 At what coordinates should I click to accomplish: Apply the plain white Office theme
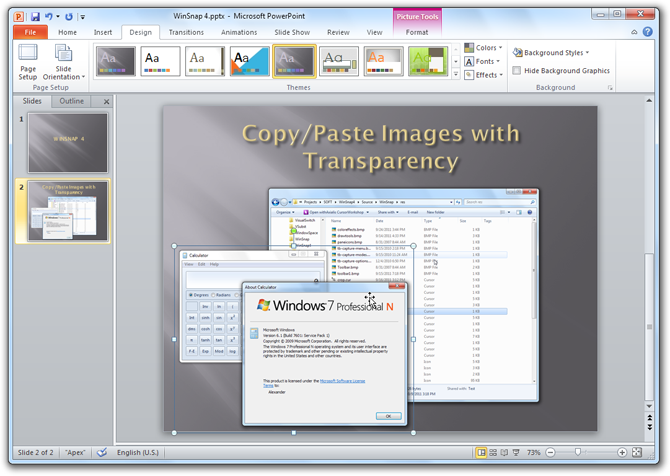point(160,62)
